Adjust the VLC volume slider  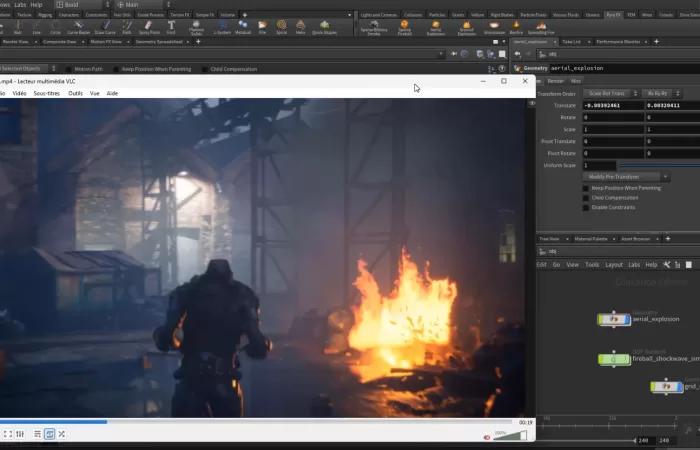pyautogui.click(x=510, y=436)
